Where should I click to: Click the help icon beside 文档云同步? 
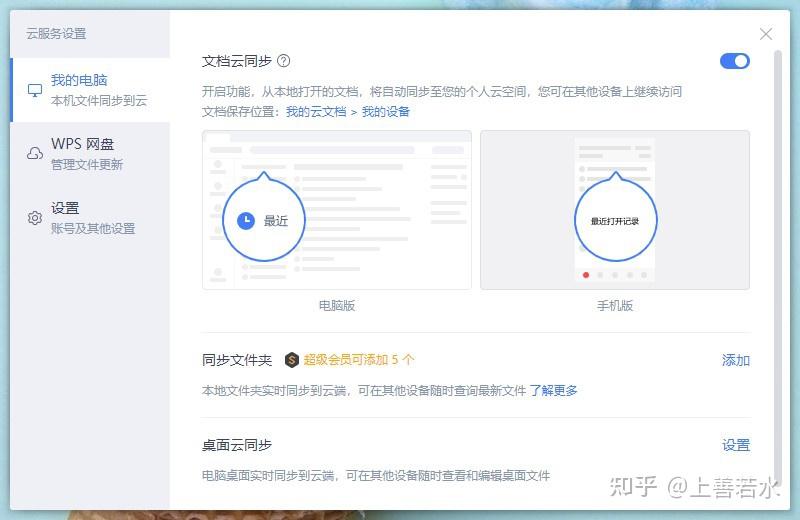coord(284,61)
